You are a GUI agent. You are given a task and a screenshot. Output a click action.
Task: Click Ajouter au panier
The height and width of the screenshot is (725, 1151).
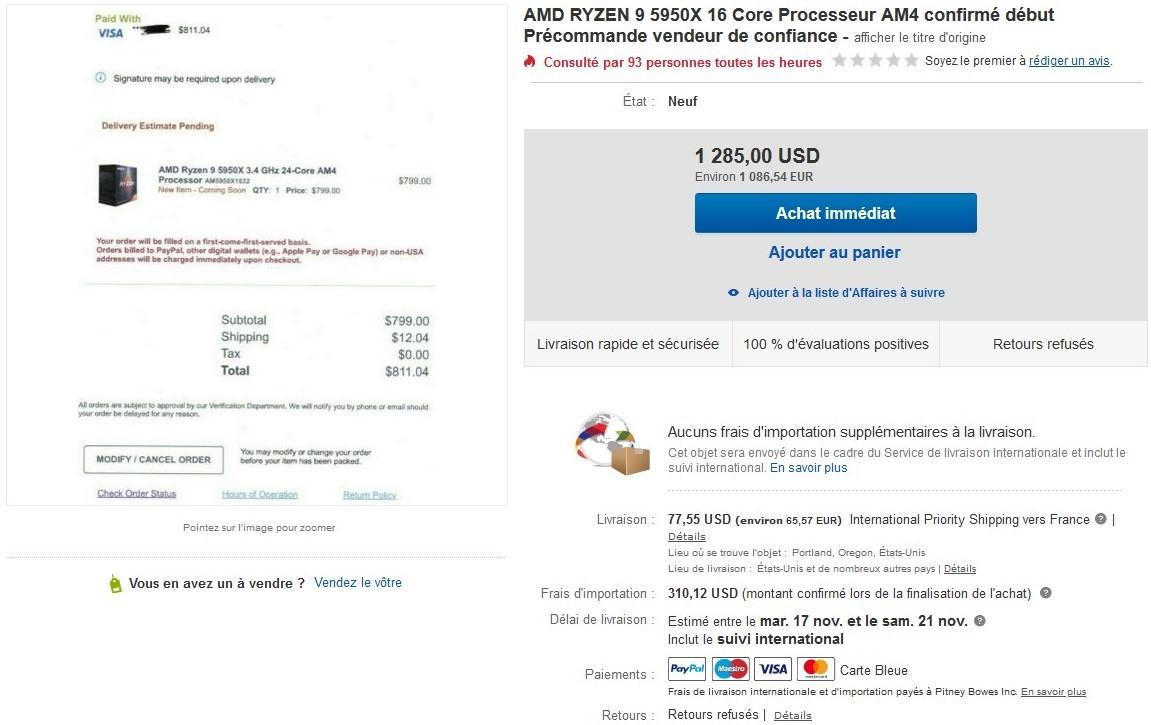coord(835,253)
